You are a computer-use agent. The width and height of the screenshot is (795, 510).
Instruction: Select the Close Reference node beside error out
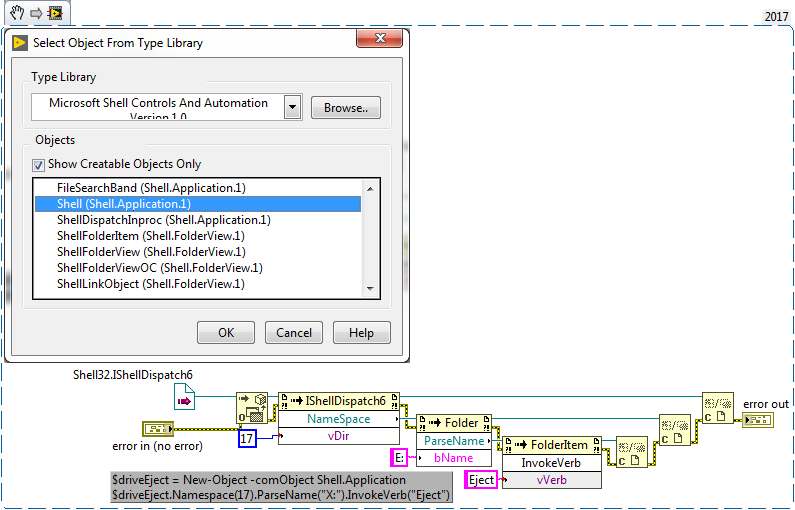point(718,408)
